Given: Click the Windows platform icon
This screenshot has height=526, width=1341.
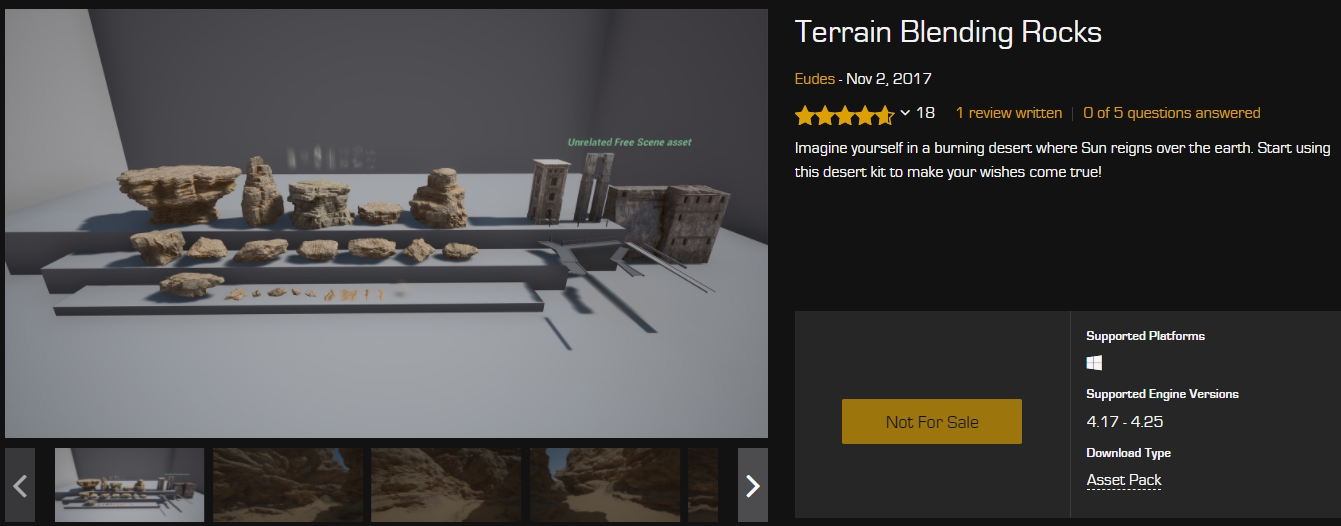Looking at the screenshot, I should [x=1094, y=363].
